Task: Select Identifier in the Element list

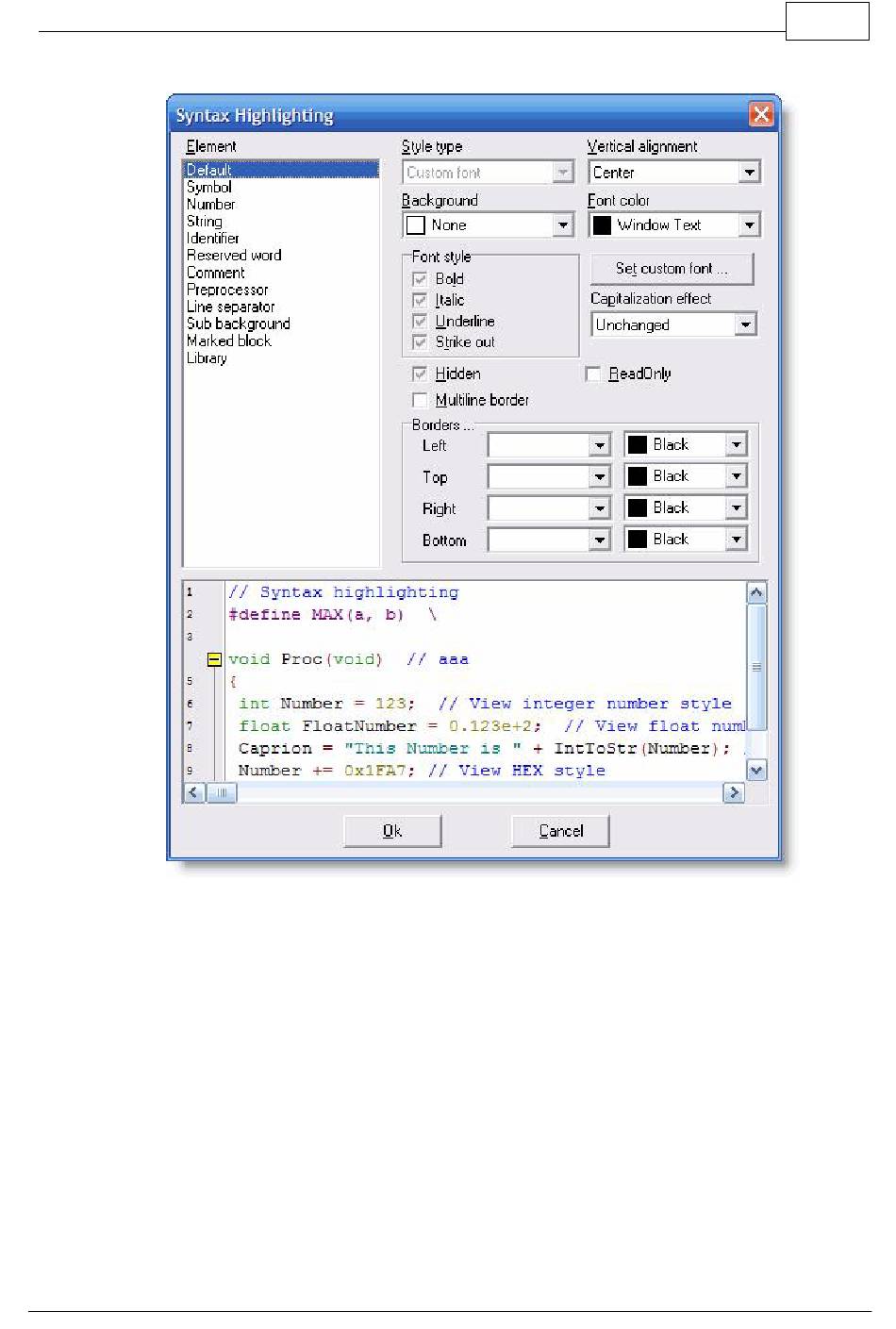Action: (x=213, y=238)
